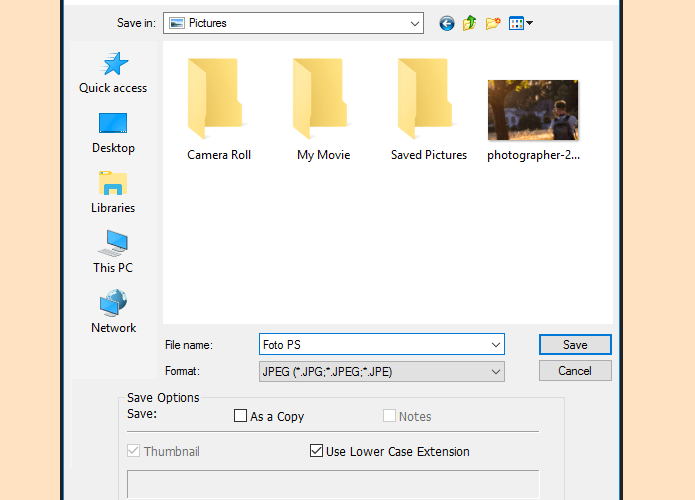This screenshot has height=500, width=695.
Task: Select the Camera Roll folder
Action: coord(219,109)
